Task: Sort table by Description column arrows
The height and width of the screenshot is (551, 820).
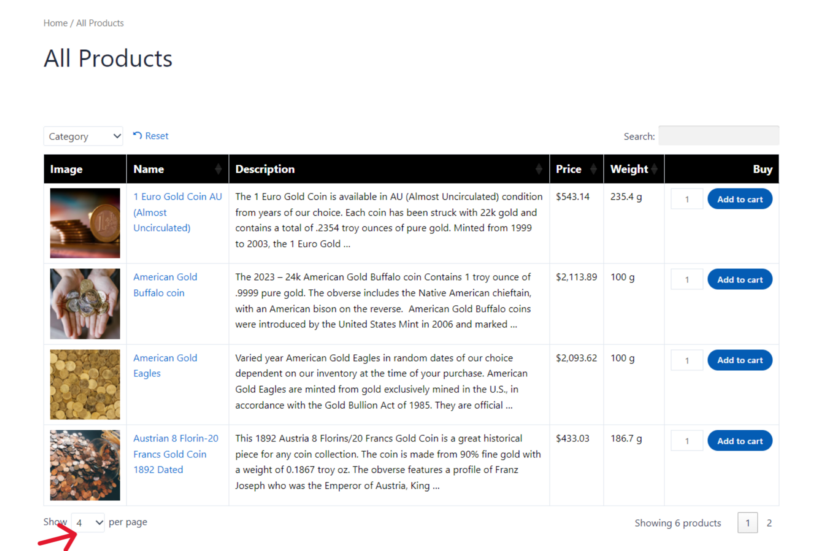Action: pos(539,169)
